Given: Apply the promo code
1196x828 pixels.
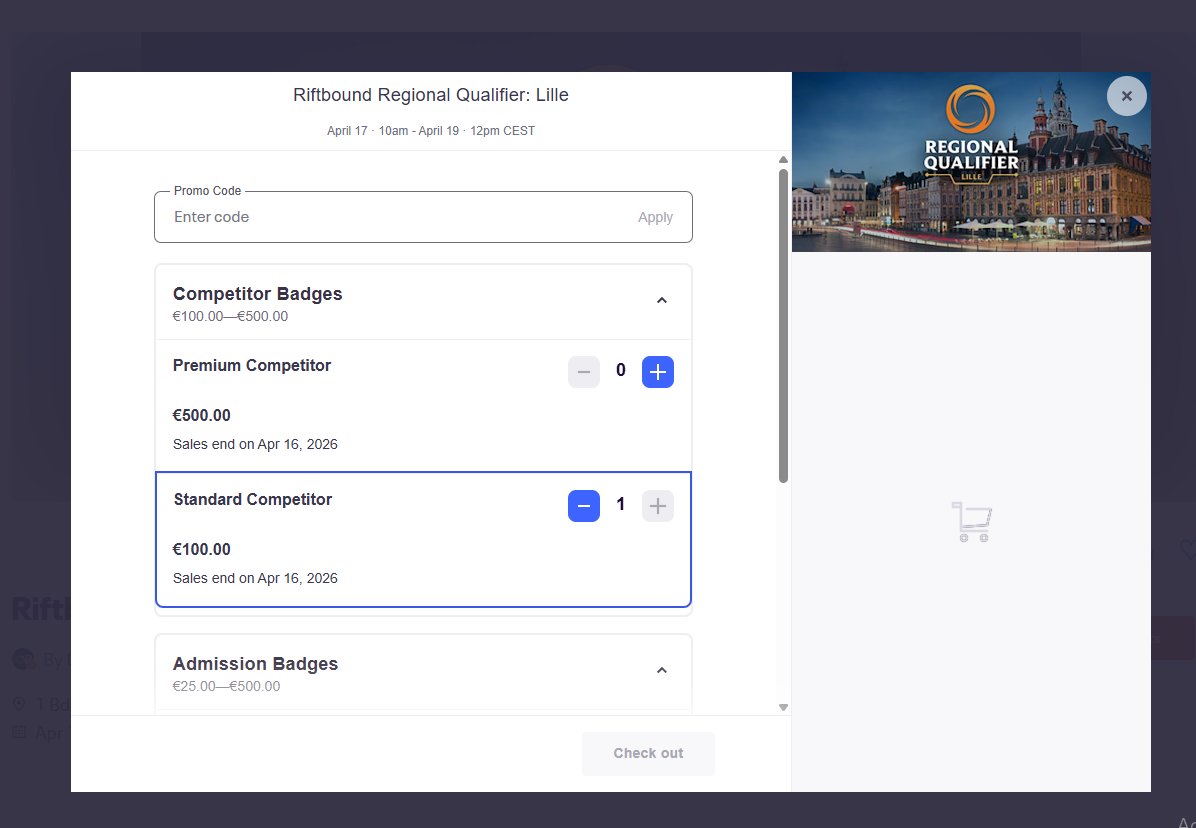Looking at the screenshot, I should (655, 217).
